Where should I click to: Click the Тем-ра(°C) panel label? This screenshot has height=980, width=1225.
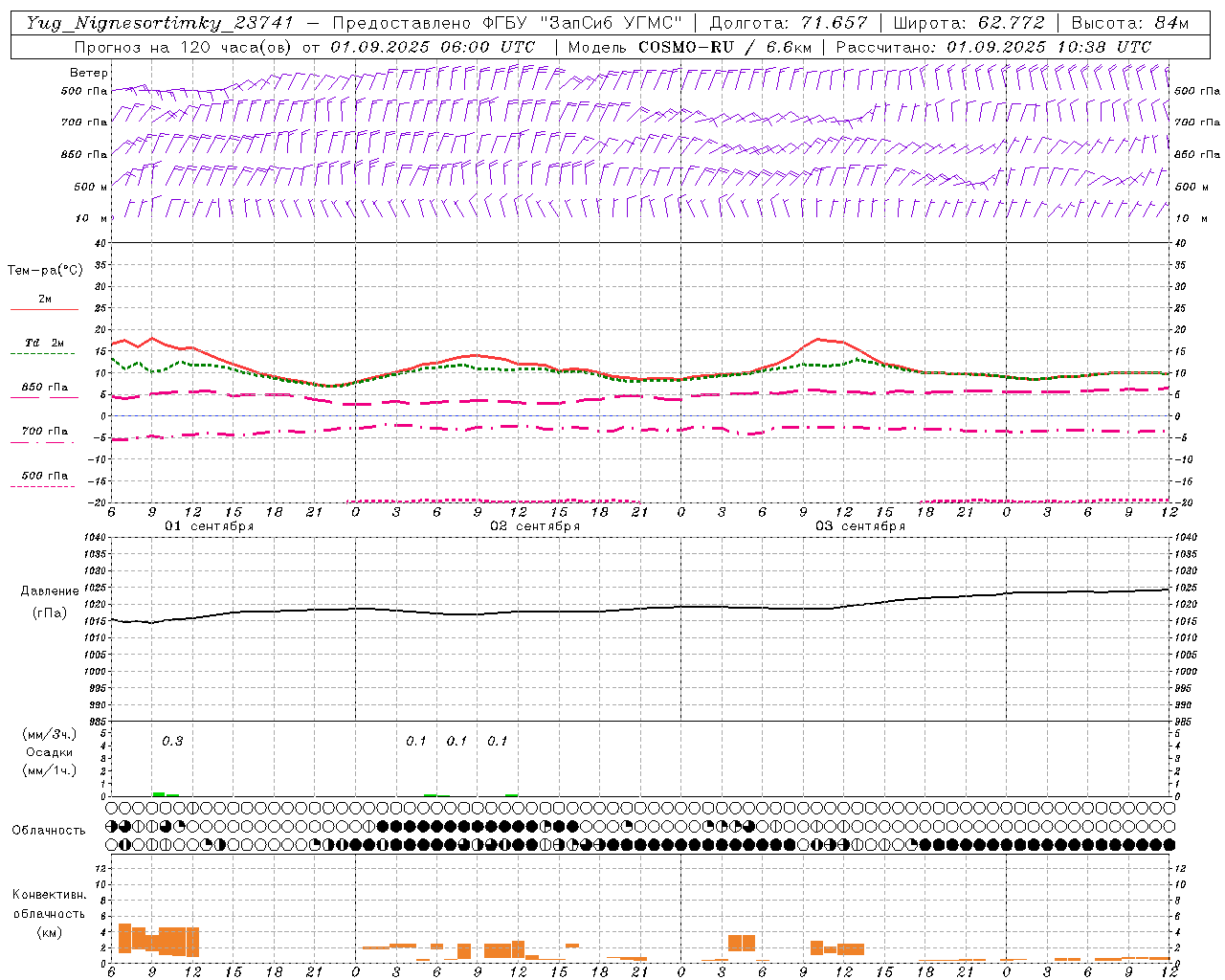45,271
